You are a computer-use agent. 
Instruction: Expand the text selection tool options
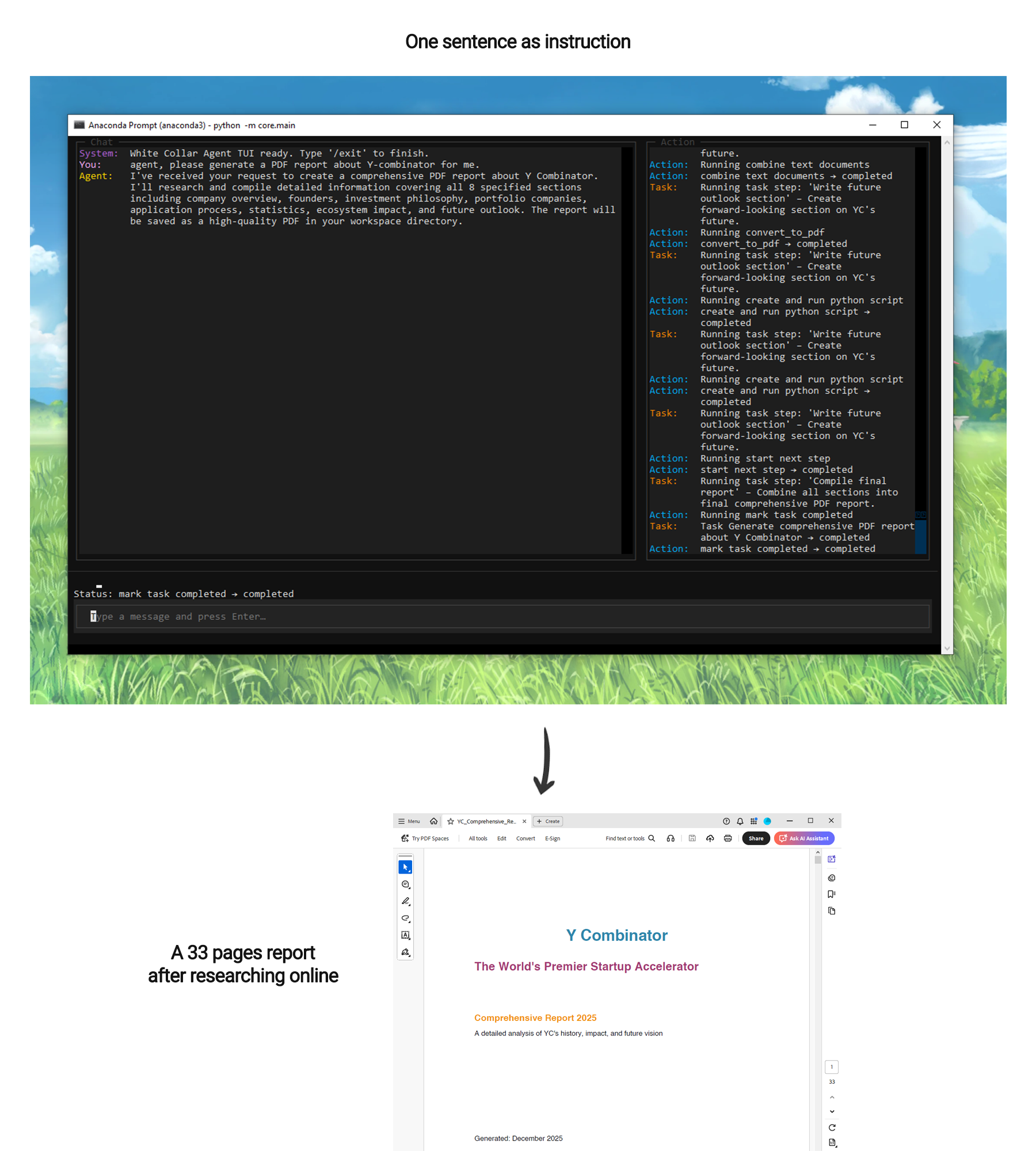(x=409, y=937)
